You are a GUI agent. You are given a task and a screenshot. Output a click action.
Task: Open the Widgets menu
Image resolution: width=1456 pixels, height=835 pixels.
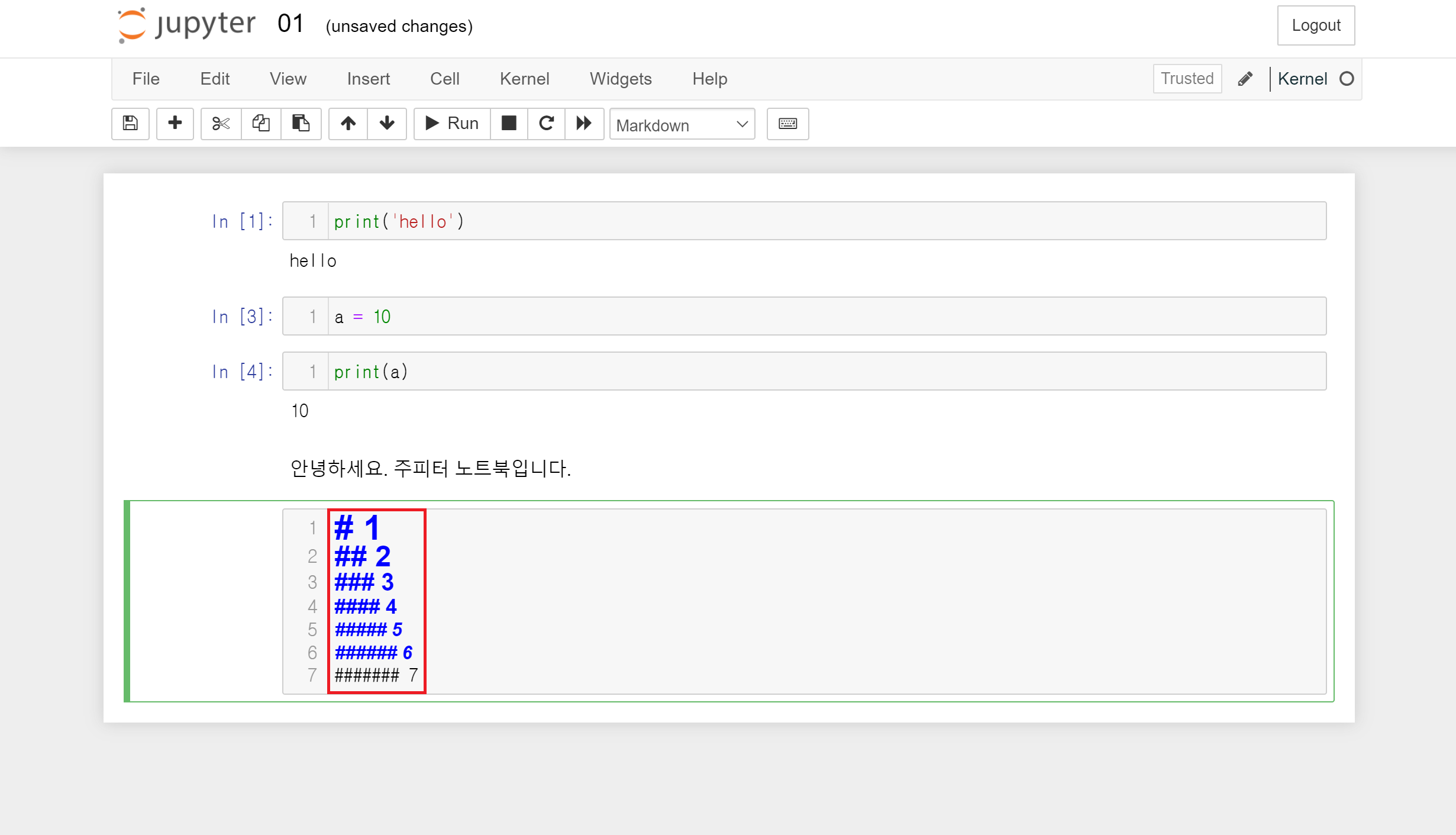point(621,79)
